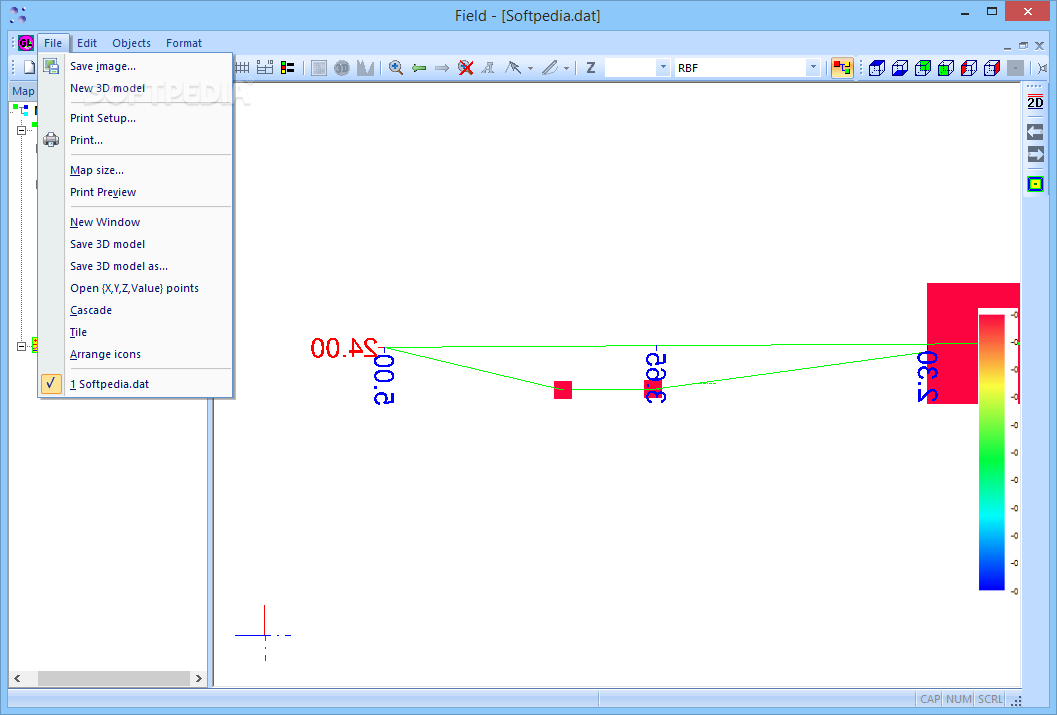Choose New 3D model menu entry
Screen dimensions: 1057x715
[x=135, y=88]
